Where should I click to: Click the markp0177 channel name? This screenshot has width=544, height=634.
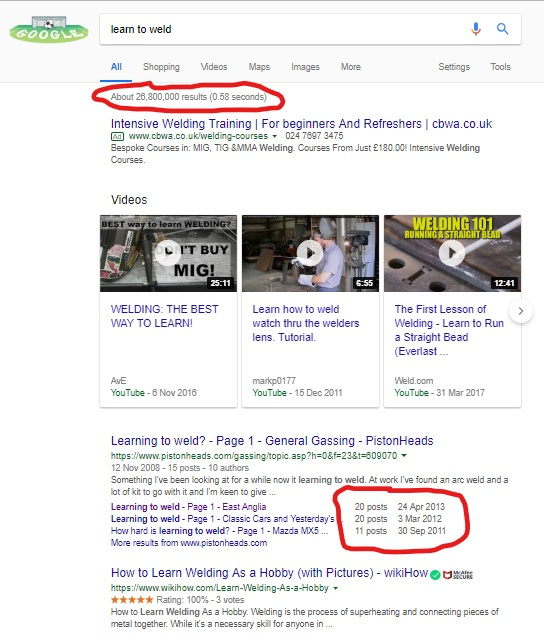point(274,380)
